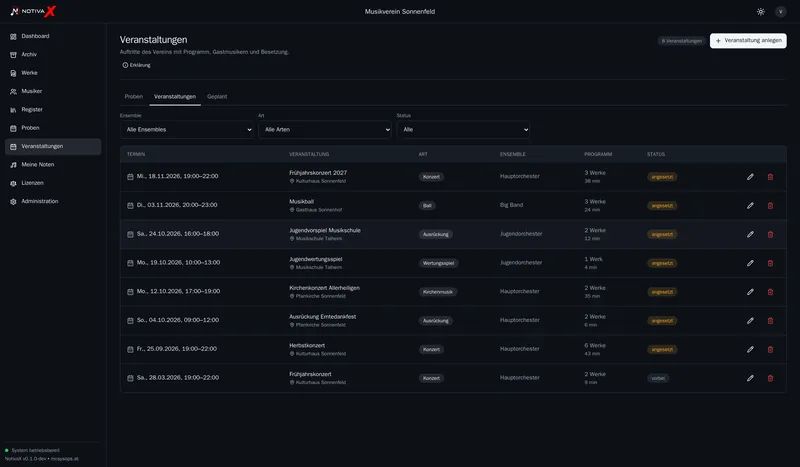Delete the Ausrückung Erntedankfest event
Image resolution: width=800 pixels, height=467 pixels.
pyautogui.click(x=770, y=321)
